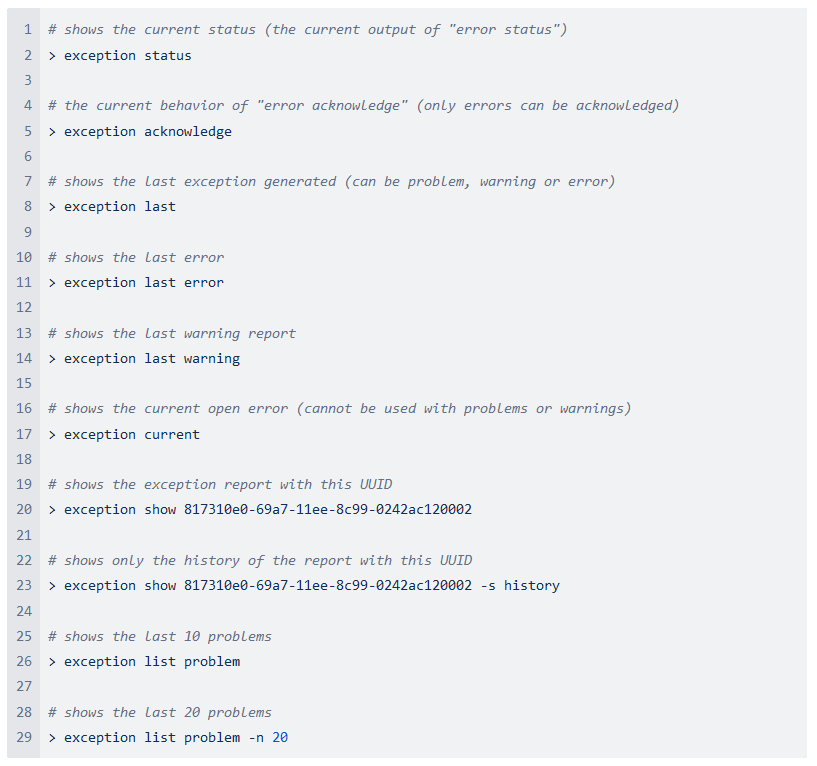The height and width of the screenshot is (766, 817).
Task: Click line number 1 in the gutter
Action: pos(28,30)
